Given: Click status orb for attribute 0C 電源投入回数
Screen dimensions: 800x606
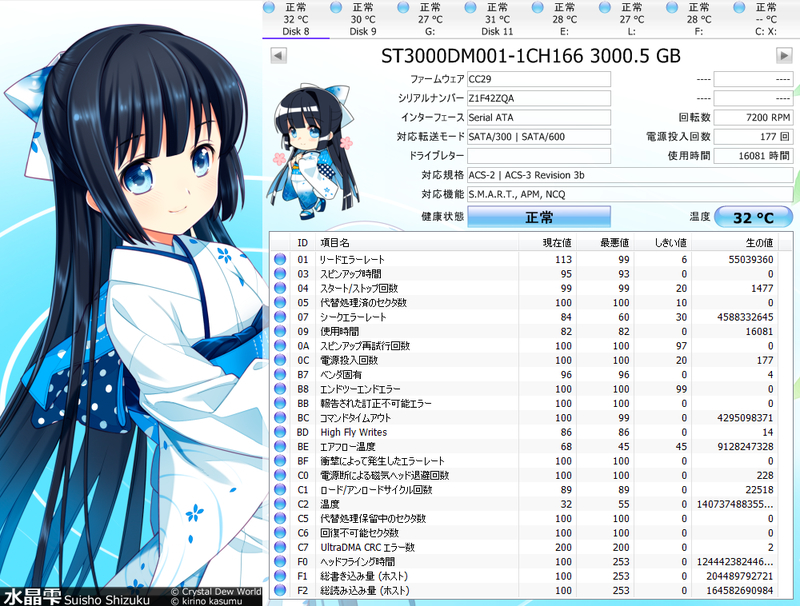Looking at the screenshot, I should point(280,360).
